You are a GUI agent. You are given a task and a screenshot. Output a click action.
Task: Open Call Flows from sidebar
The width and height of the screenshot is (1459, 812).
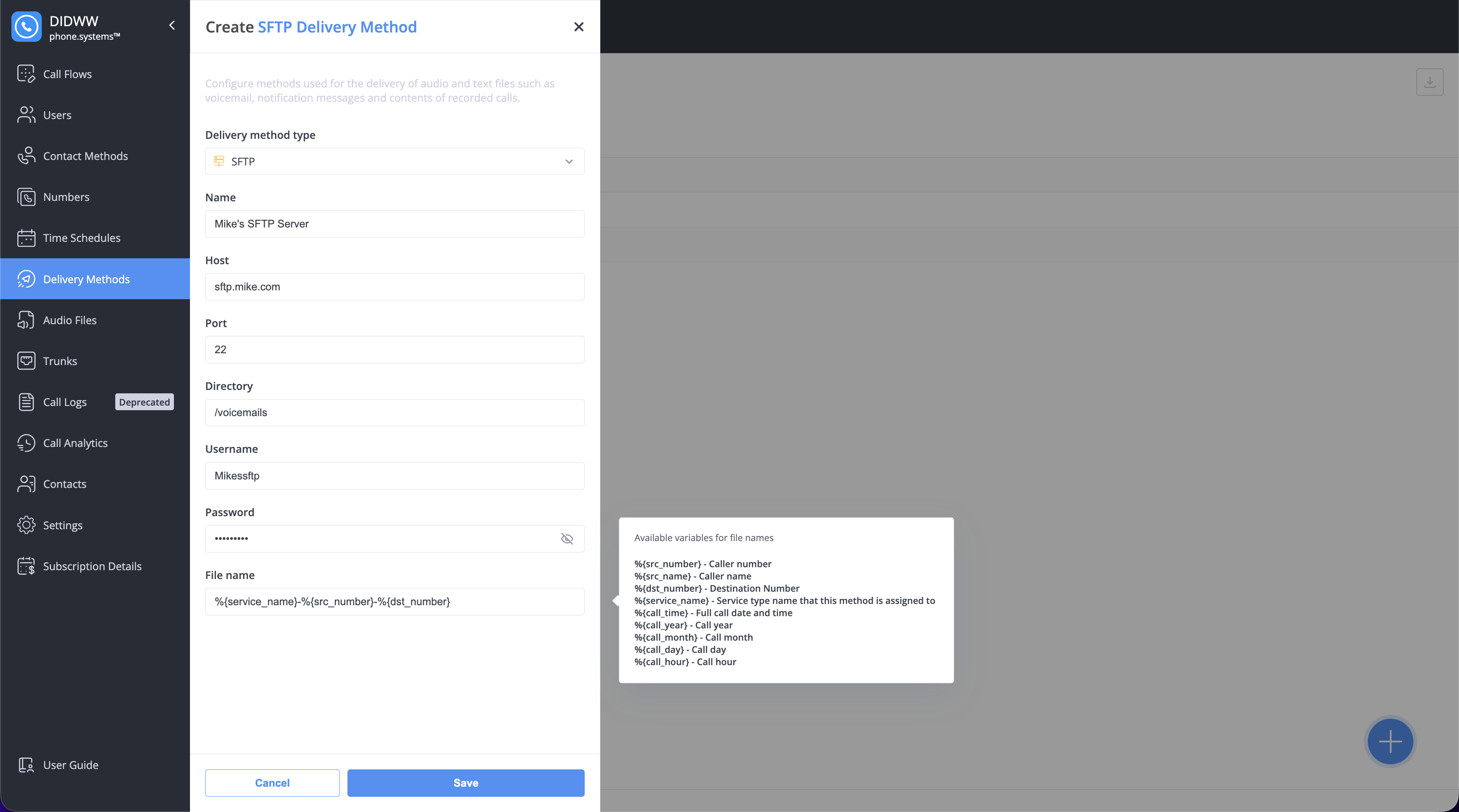(67, 74)
